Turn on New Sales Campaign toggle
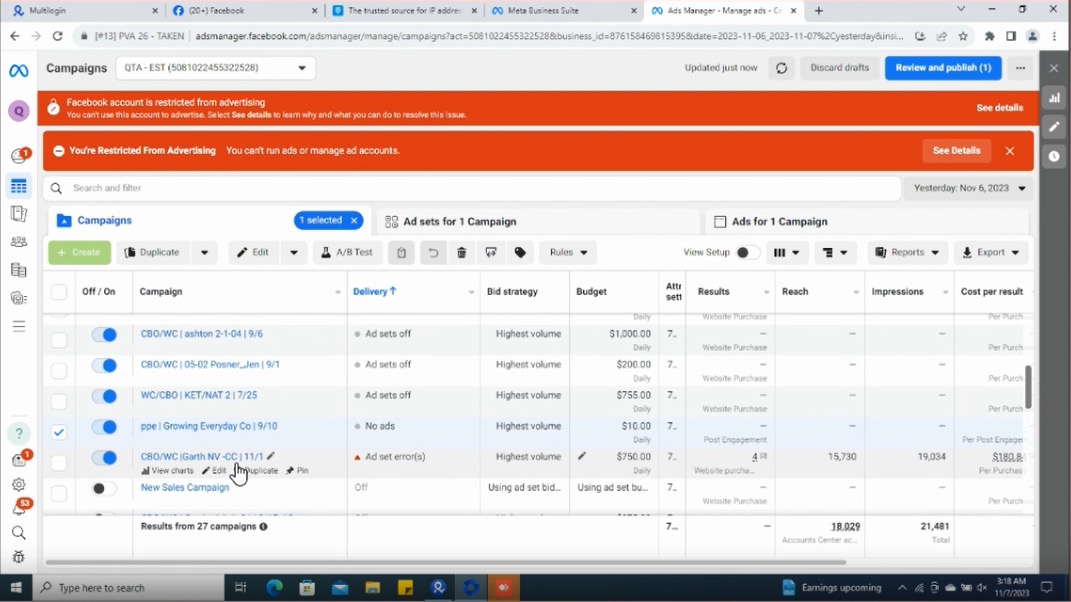The height and width of the screenshot is (602, 1071). [105, 489]
